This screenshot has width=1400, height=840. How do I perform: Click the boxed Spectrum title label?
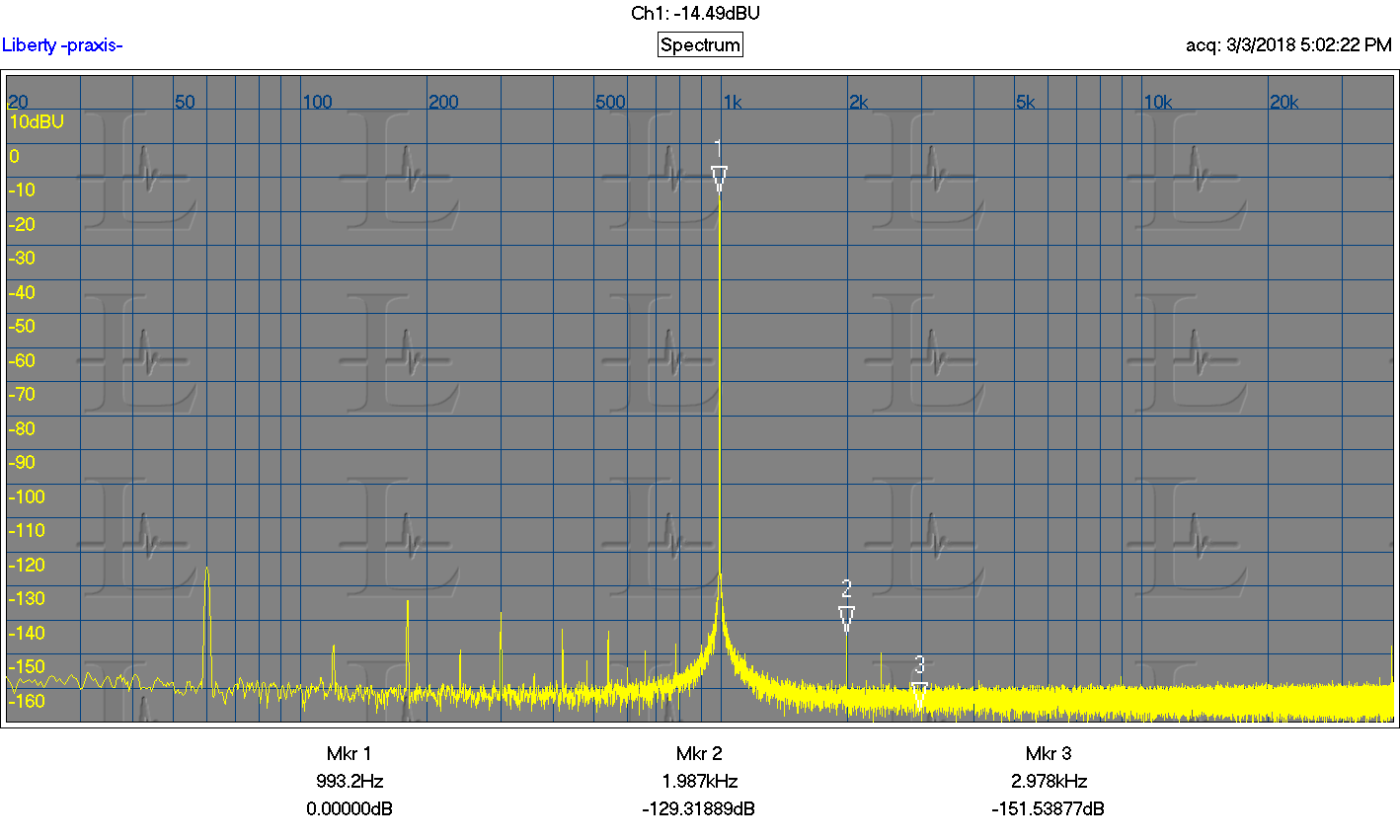tap(700, 45)
